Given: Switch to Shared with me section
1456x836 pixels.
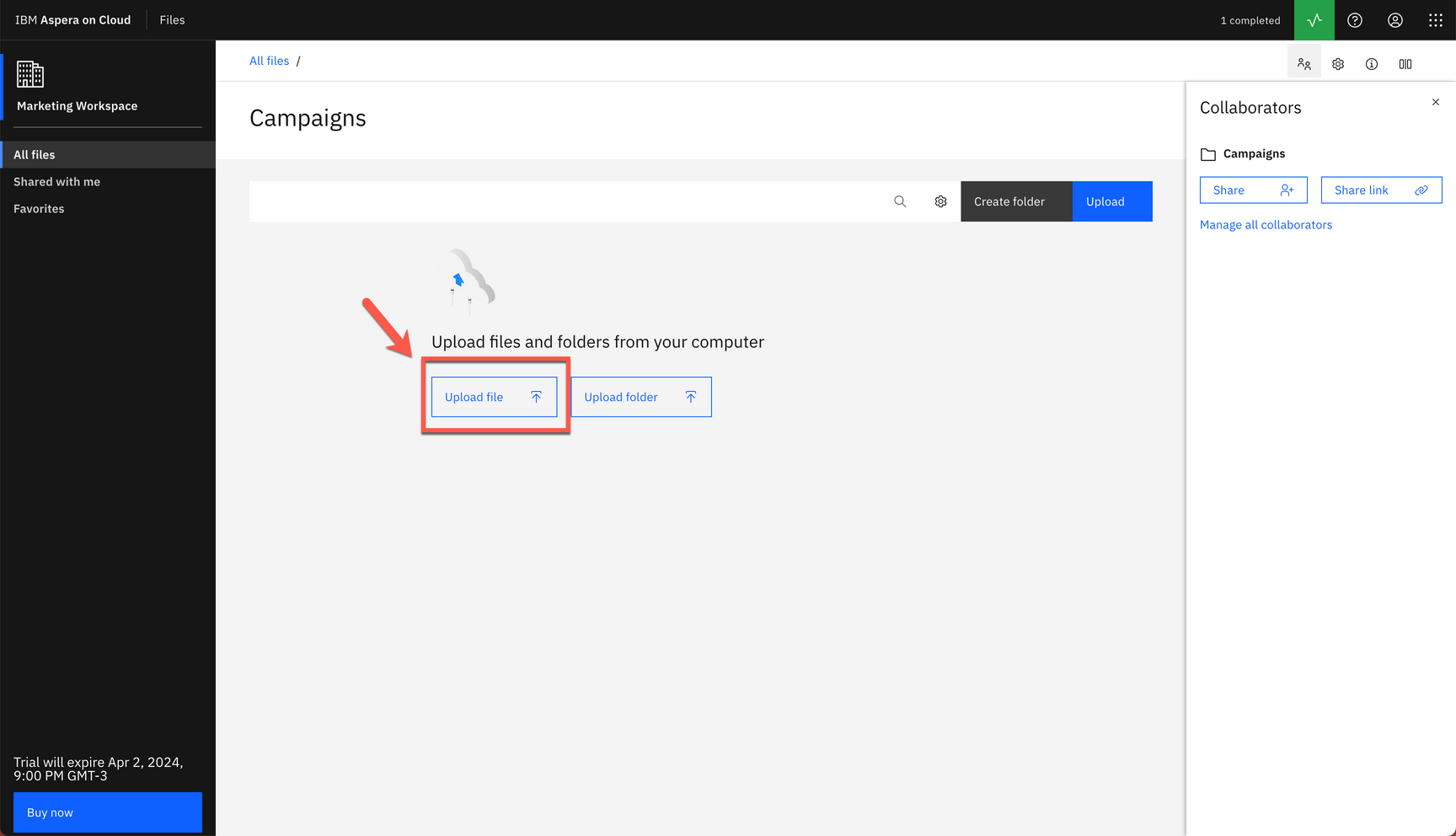Looking at the screenshot, I should pos(56,181).
